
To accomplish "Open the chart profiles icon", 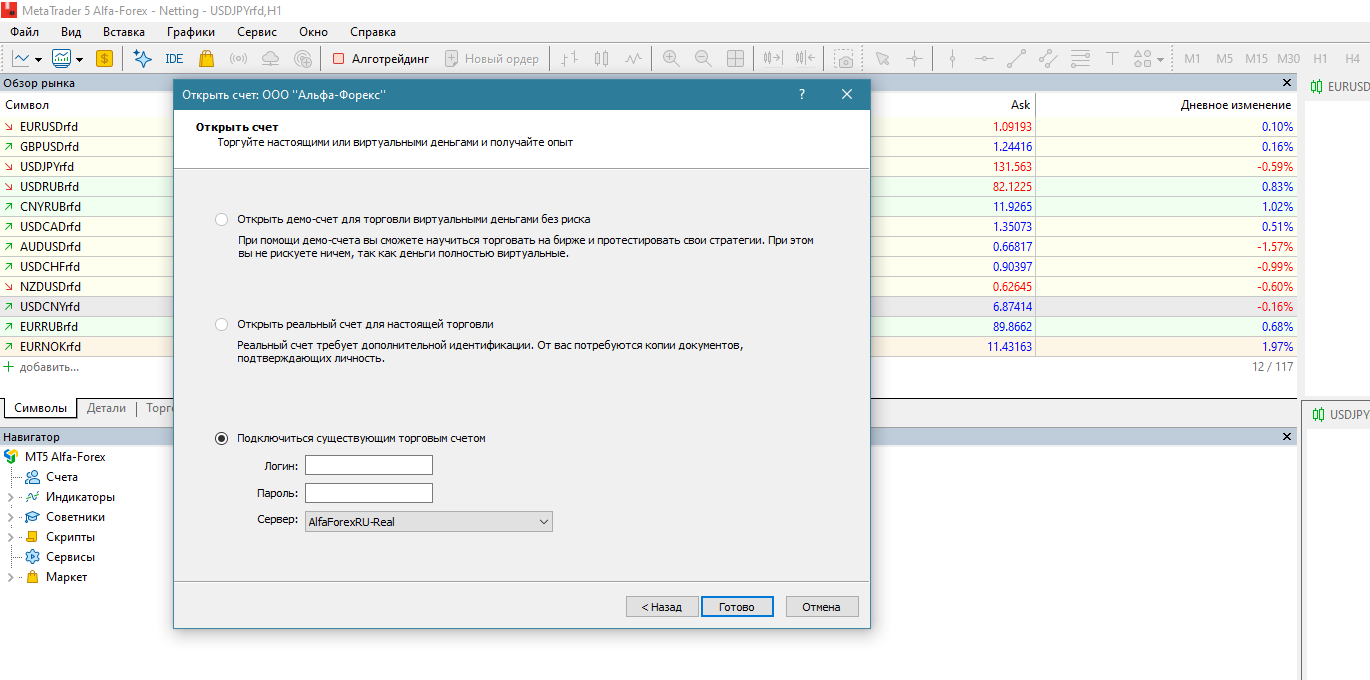I will (x=62, y=59).
